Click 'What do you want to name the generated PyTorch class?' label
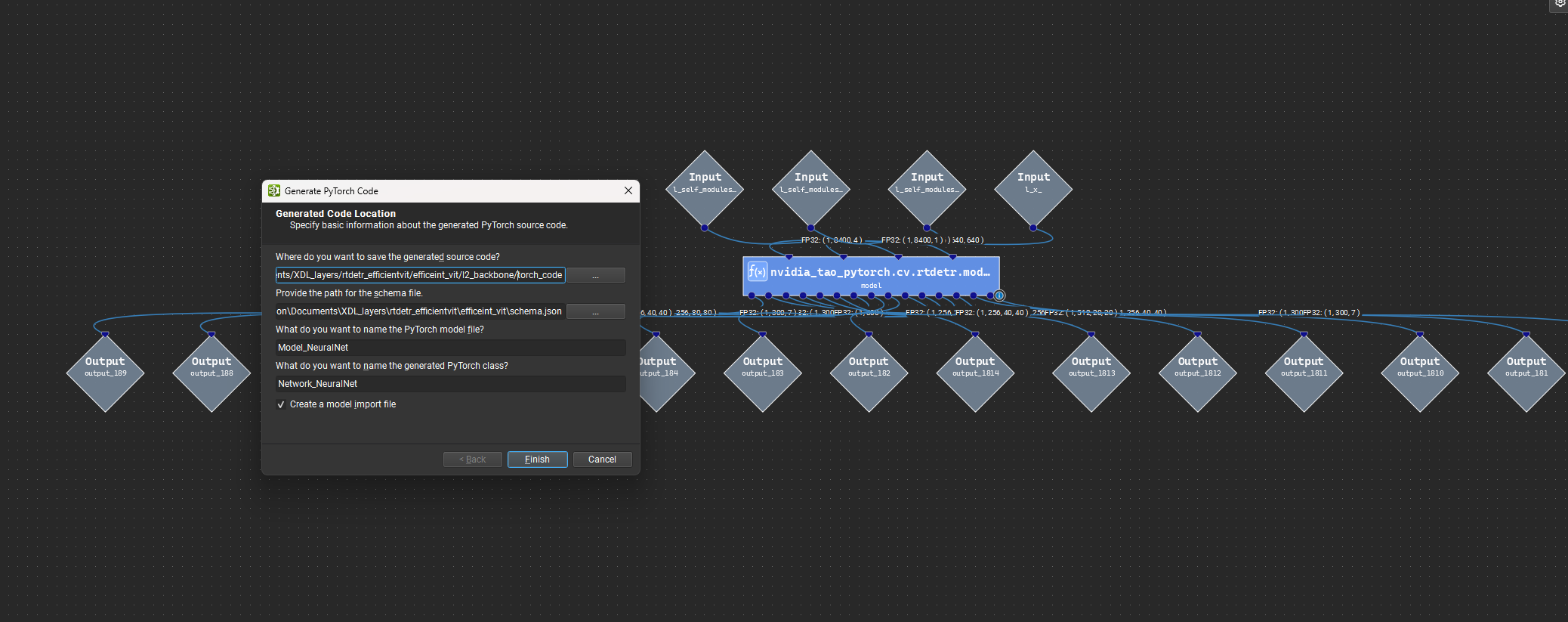The image size is (1568, 622). [x=392, y=366]
